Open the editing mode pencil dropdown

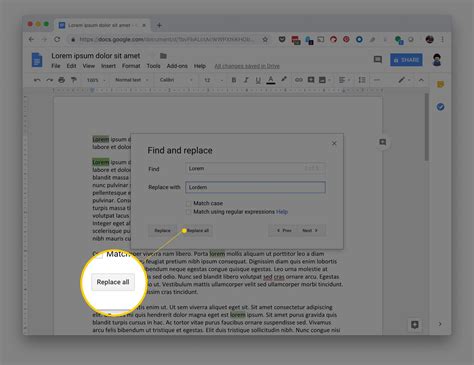(x=404, y=80)
